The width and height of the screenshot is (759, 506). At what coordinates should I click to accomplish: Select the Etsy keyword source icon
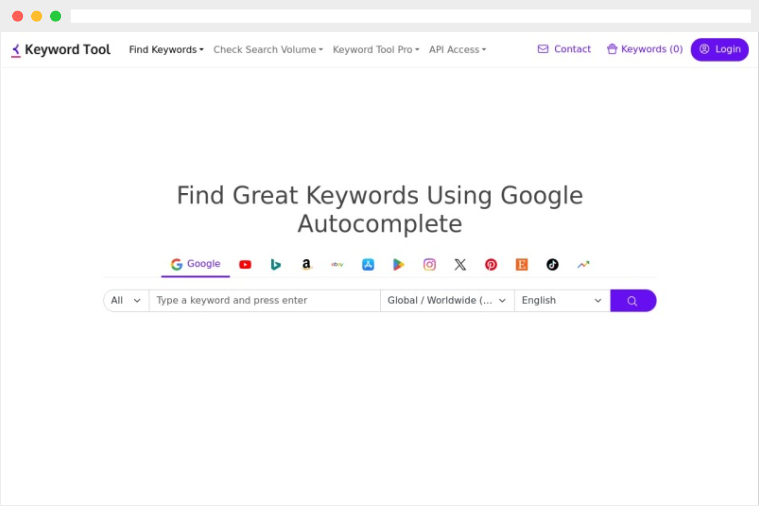pos(521,264)
